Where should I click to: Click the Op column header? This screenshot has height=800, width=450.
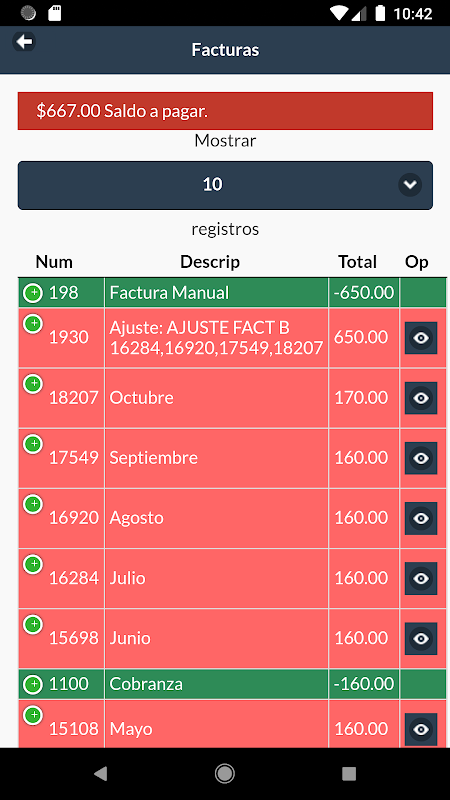[417, 262]
